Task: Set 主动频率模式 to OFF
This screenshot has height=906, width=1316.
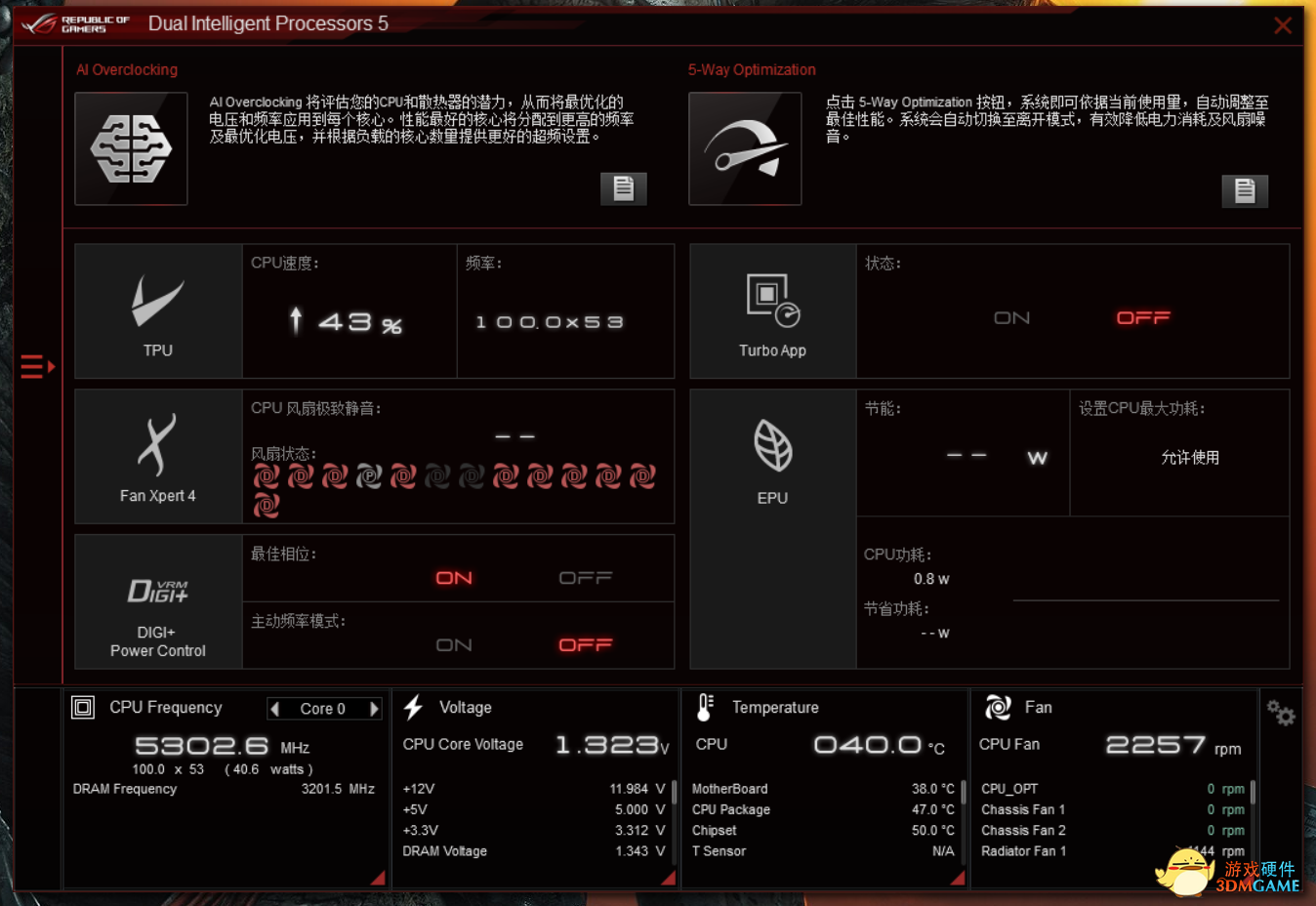Action: click(x=586, y=645)
